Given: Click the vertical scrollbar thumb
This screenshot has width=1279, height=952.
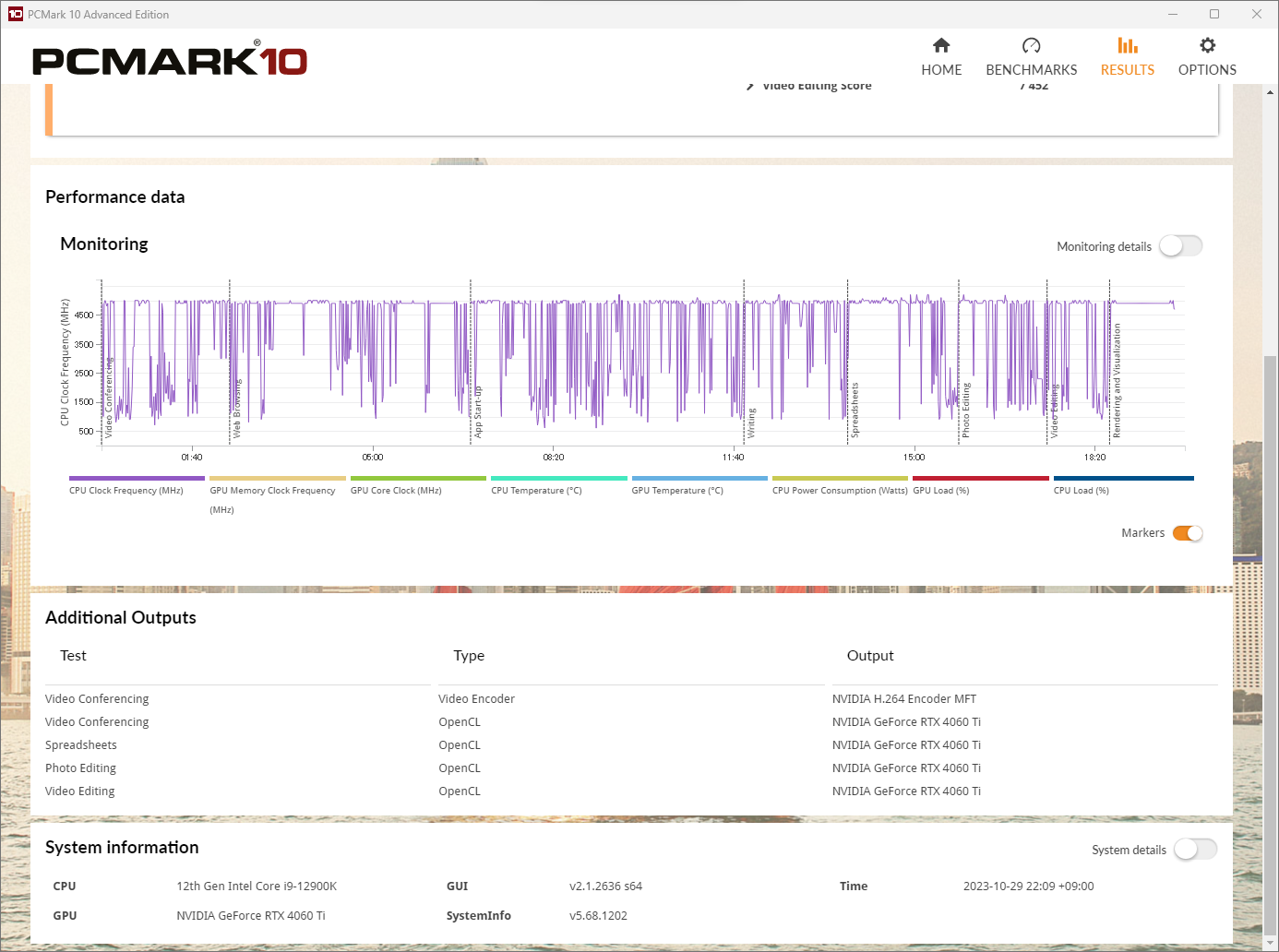Looking at the screenshot, I should pos(1271,646).
